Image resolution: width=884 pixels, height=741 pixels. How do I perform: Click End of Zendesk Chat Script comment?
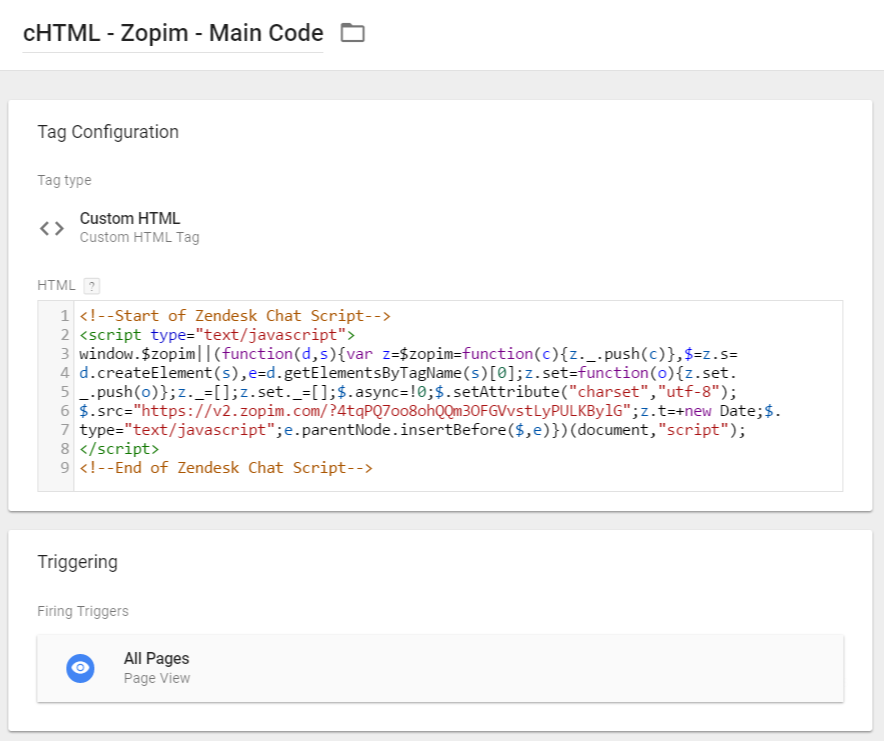[226, 468]
